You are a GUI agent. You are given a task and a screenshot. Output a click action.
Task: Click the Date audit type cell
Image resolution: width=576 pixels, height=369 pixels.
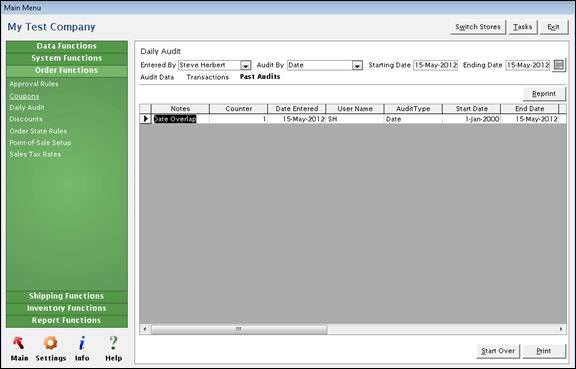tap(413, 119)
